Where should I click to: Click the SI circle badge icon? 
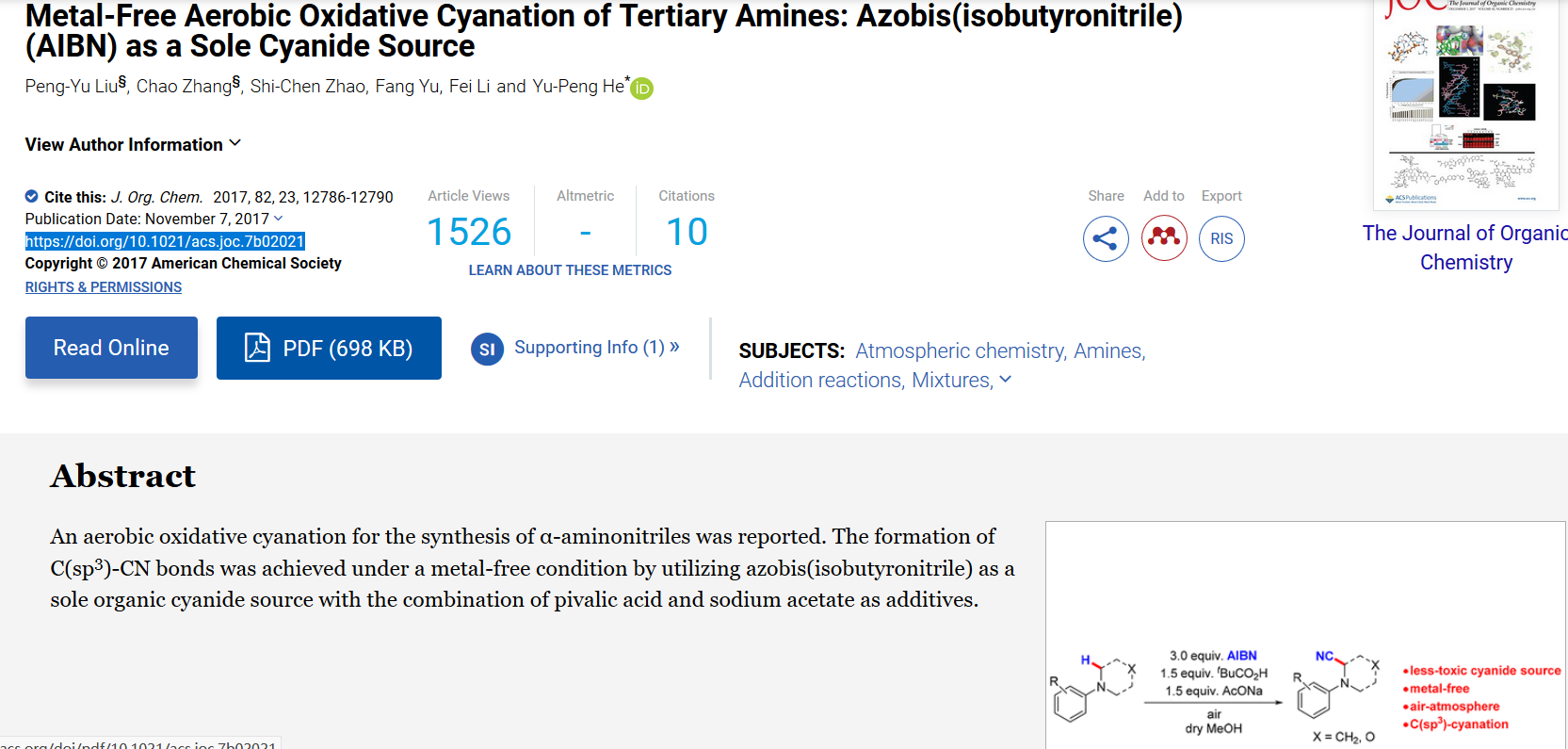coord(487,350)
